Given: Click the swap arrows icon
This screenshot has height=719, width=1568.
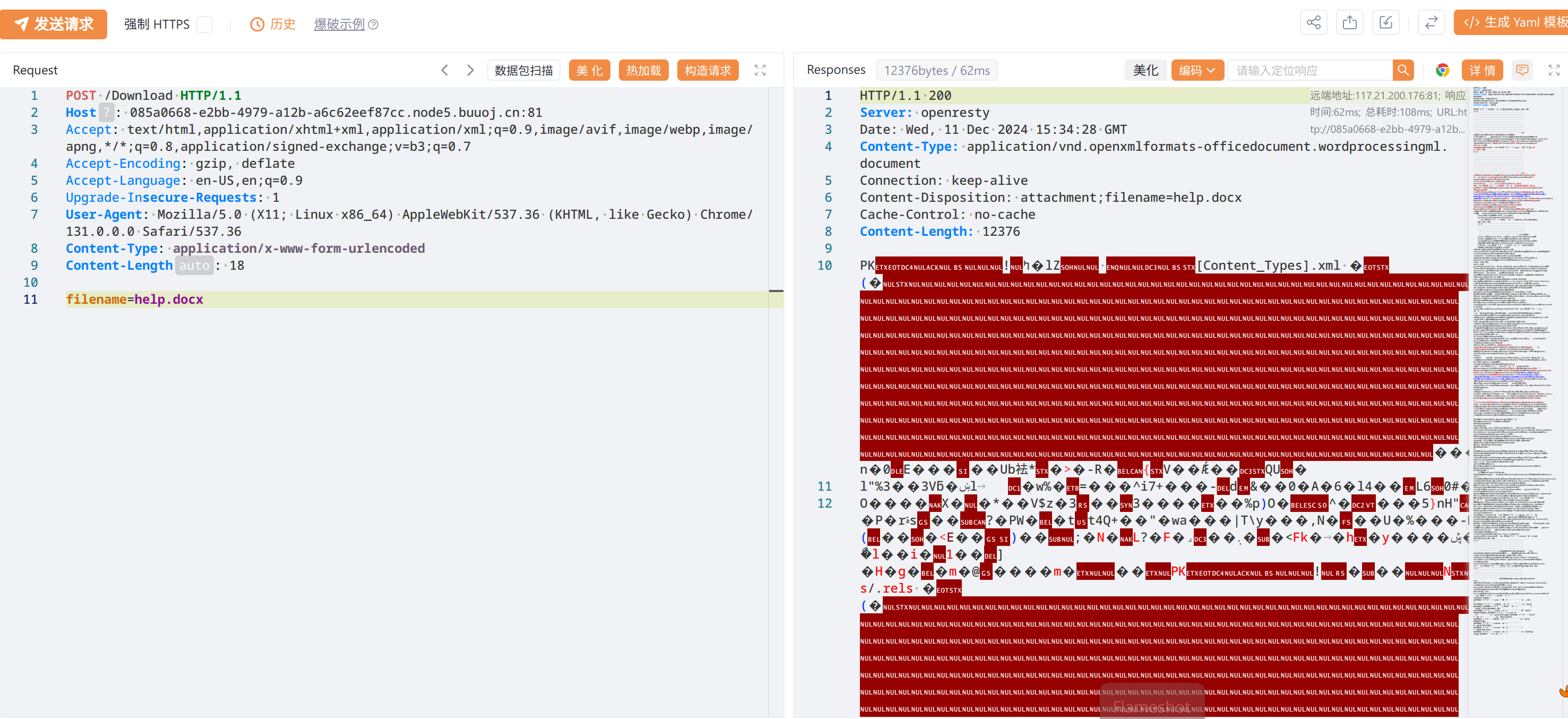Looking at the screenshot, I should click(1431, 23).
